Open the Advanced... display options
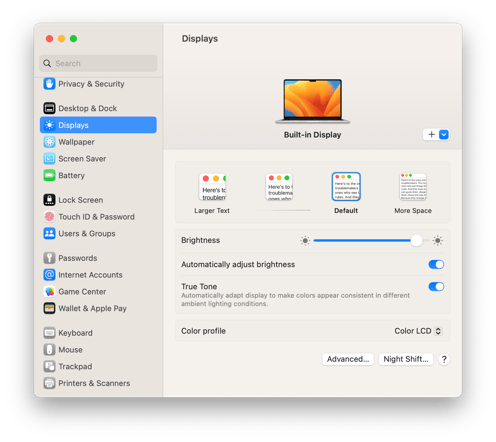Viewport: 496px width, 442px height. (x=348, y=359)
